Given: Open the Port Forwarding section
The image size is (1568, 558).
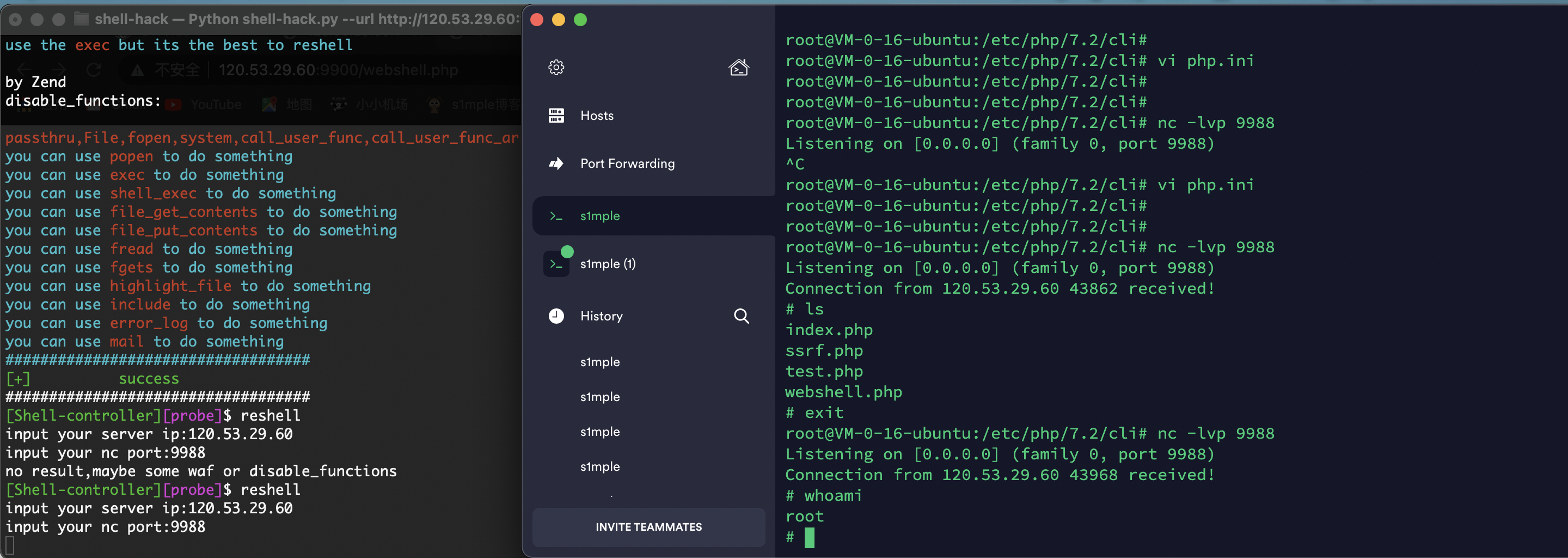Looking at the screenshot, I should point(628,163).
